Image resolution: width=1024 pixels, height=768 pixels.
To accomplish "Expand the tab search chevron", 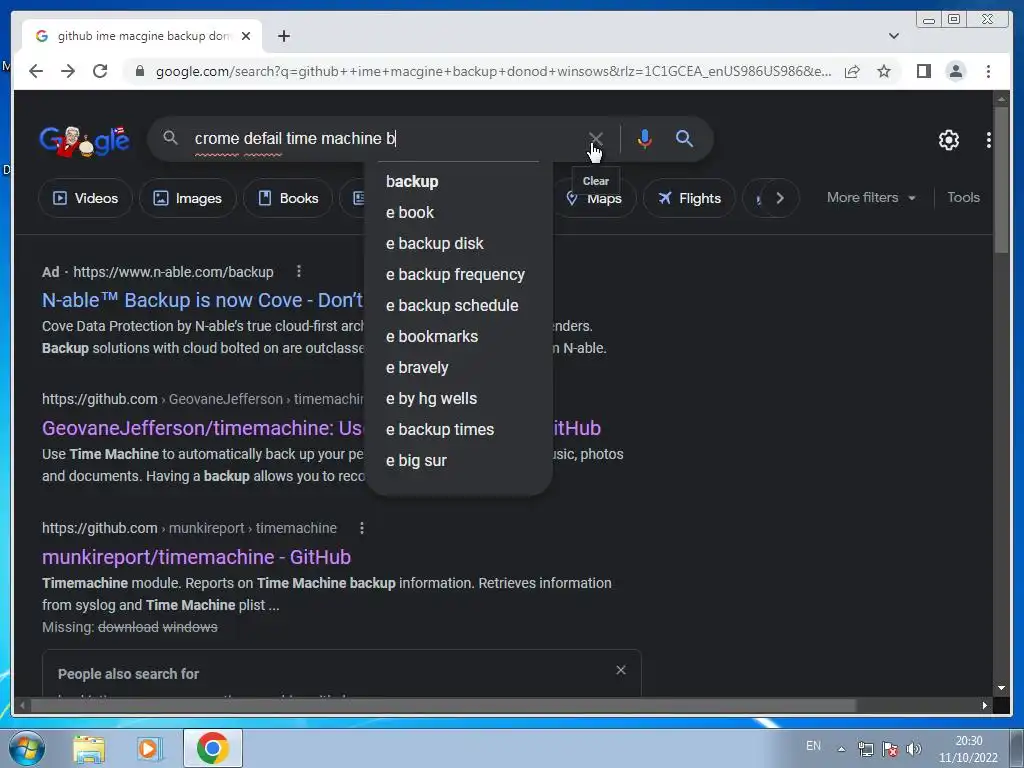I will (x=894, y=36).
